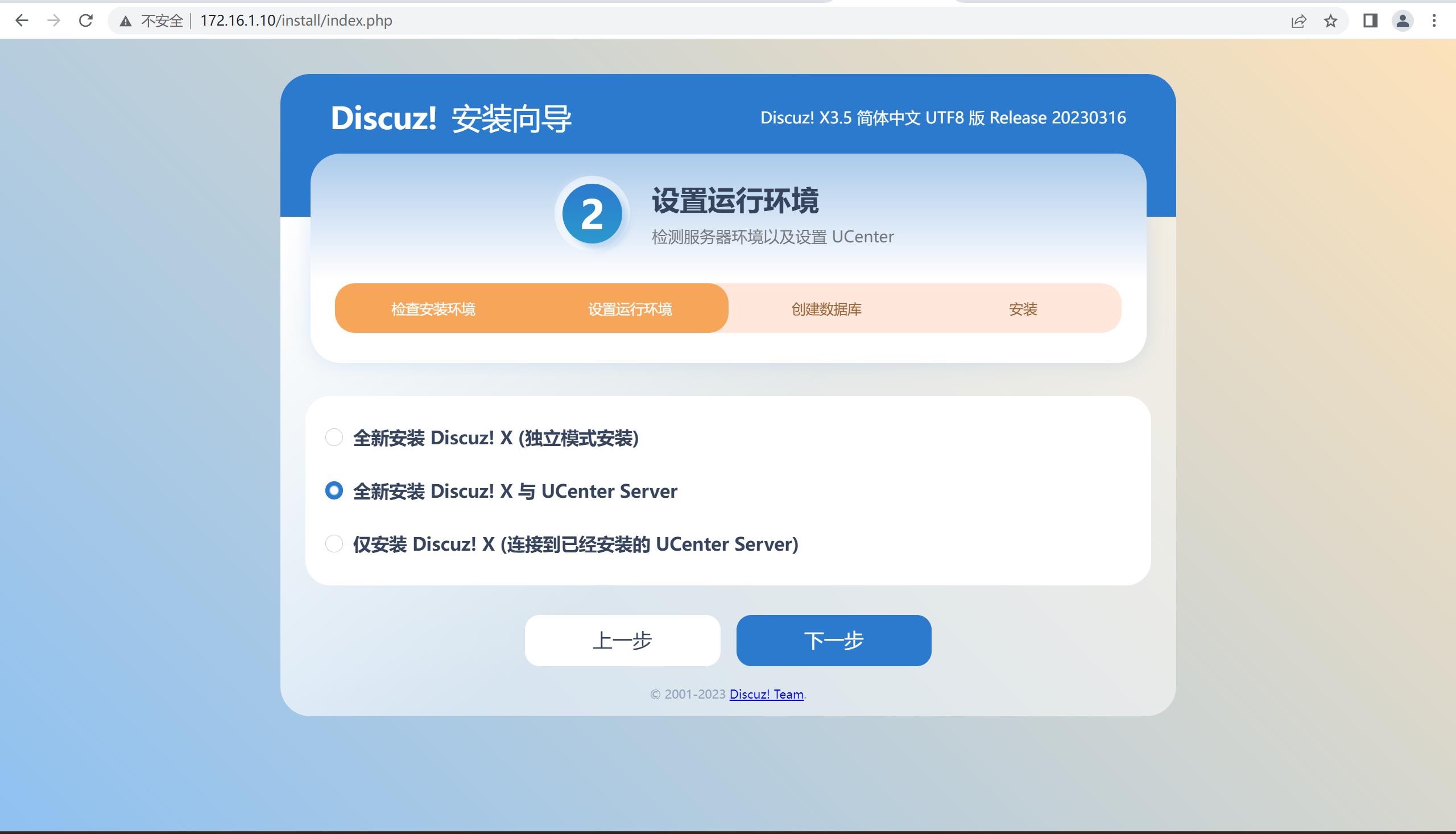Screen dimensions: 1456x834
Task: Click the 安装 step tab
Action: tap(1023, 309)
